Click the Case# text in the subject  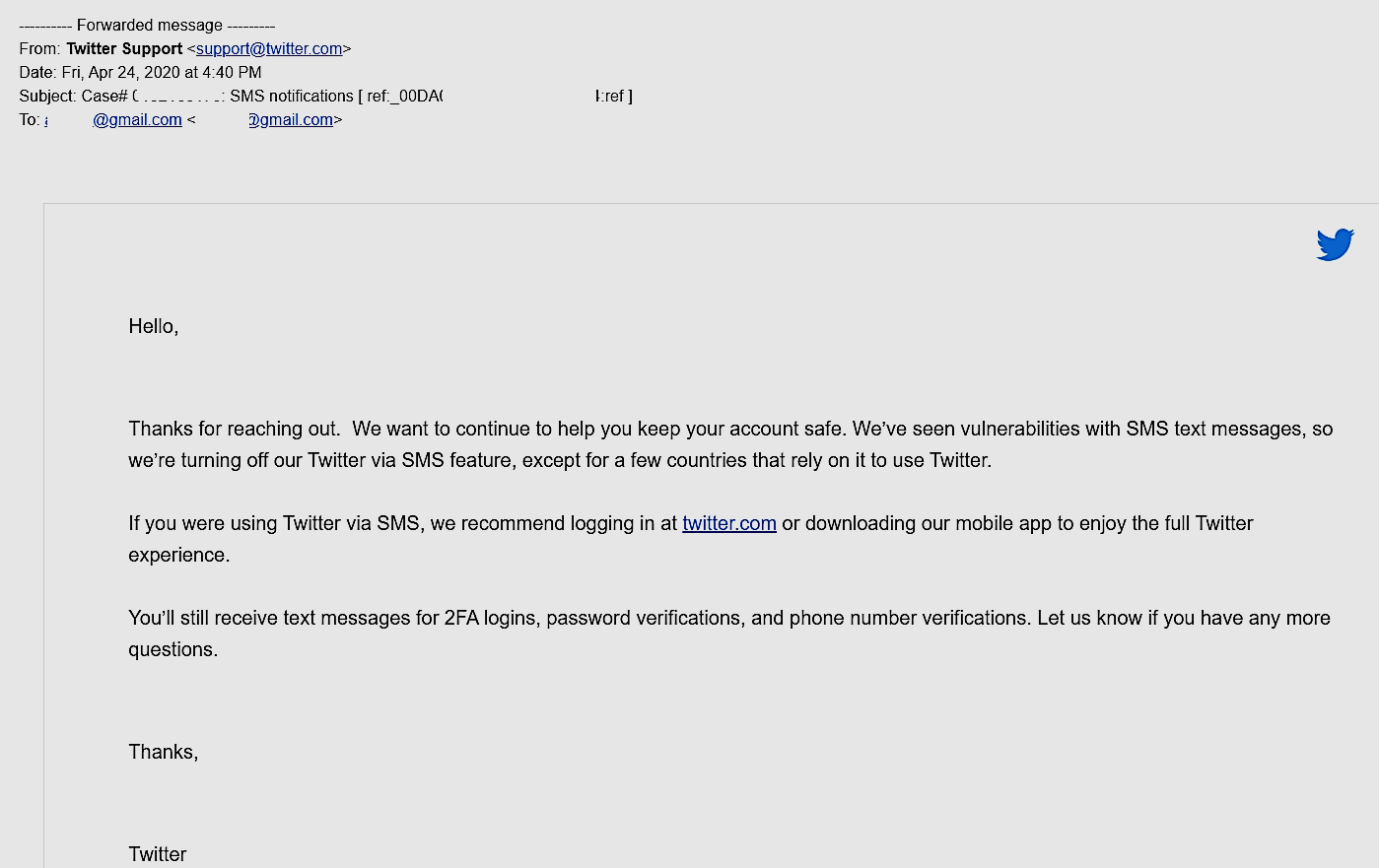click(x=104, y=96)
